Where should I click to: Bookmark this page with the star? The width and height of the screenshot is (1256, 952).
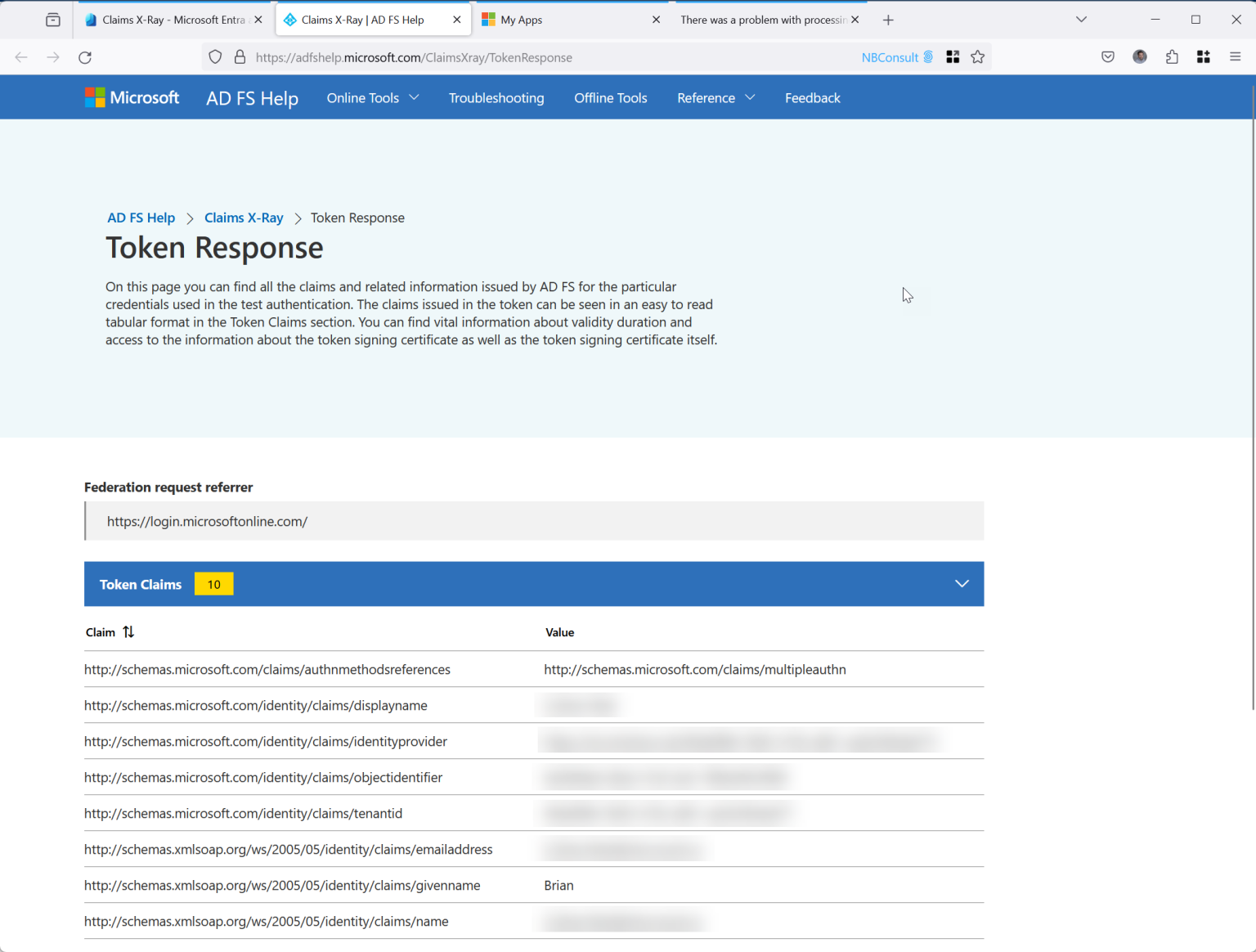pos(978,56)
